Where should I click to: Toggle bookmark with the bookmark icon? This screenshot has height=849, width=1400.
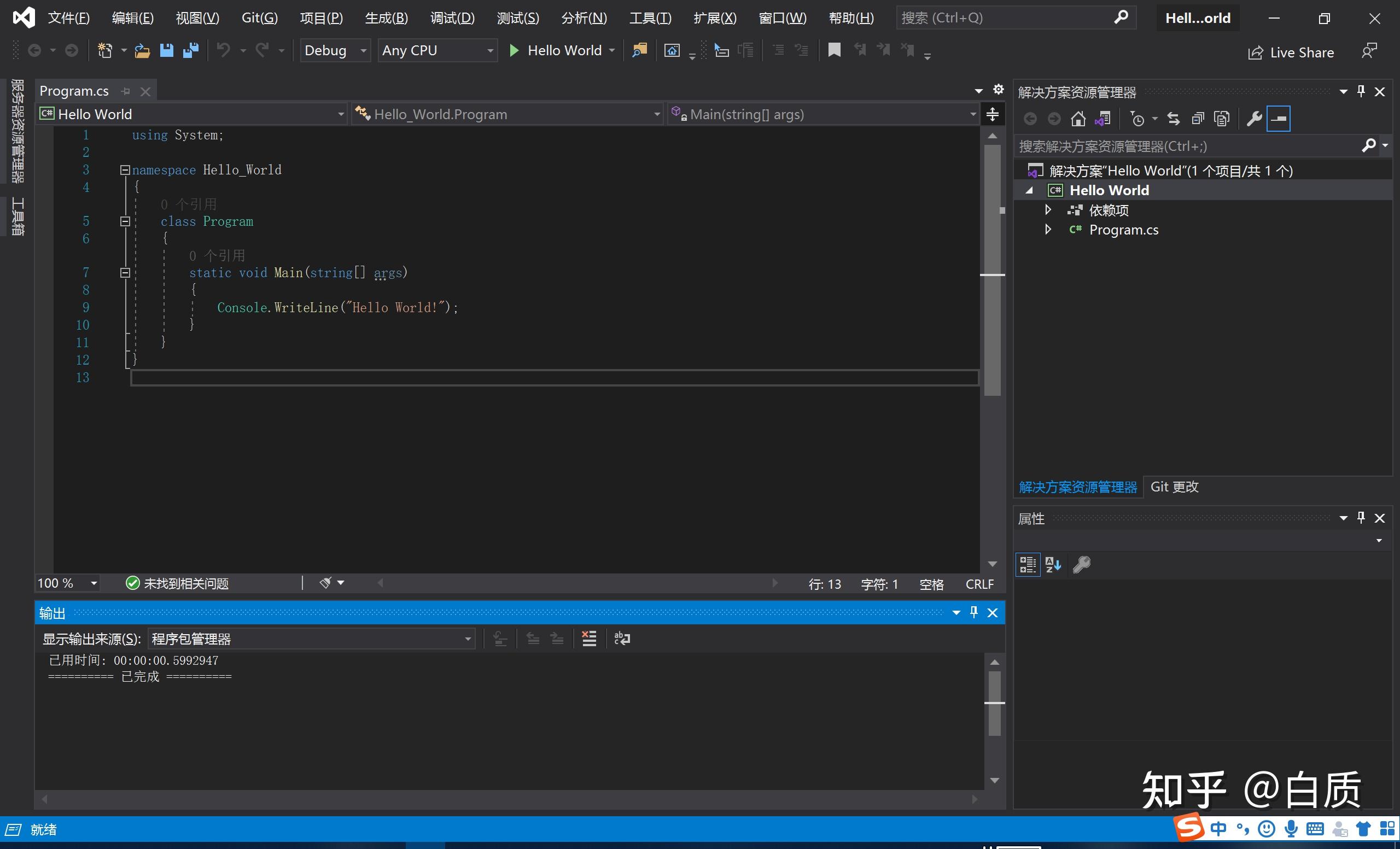coord(834,50)
